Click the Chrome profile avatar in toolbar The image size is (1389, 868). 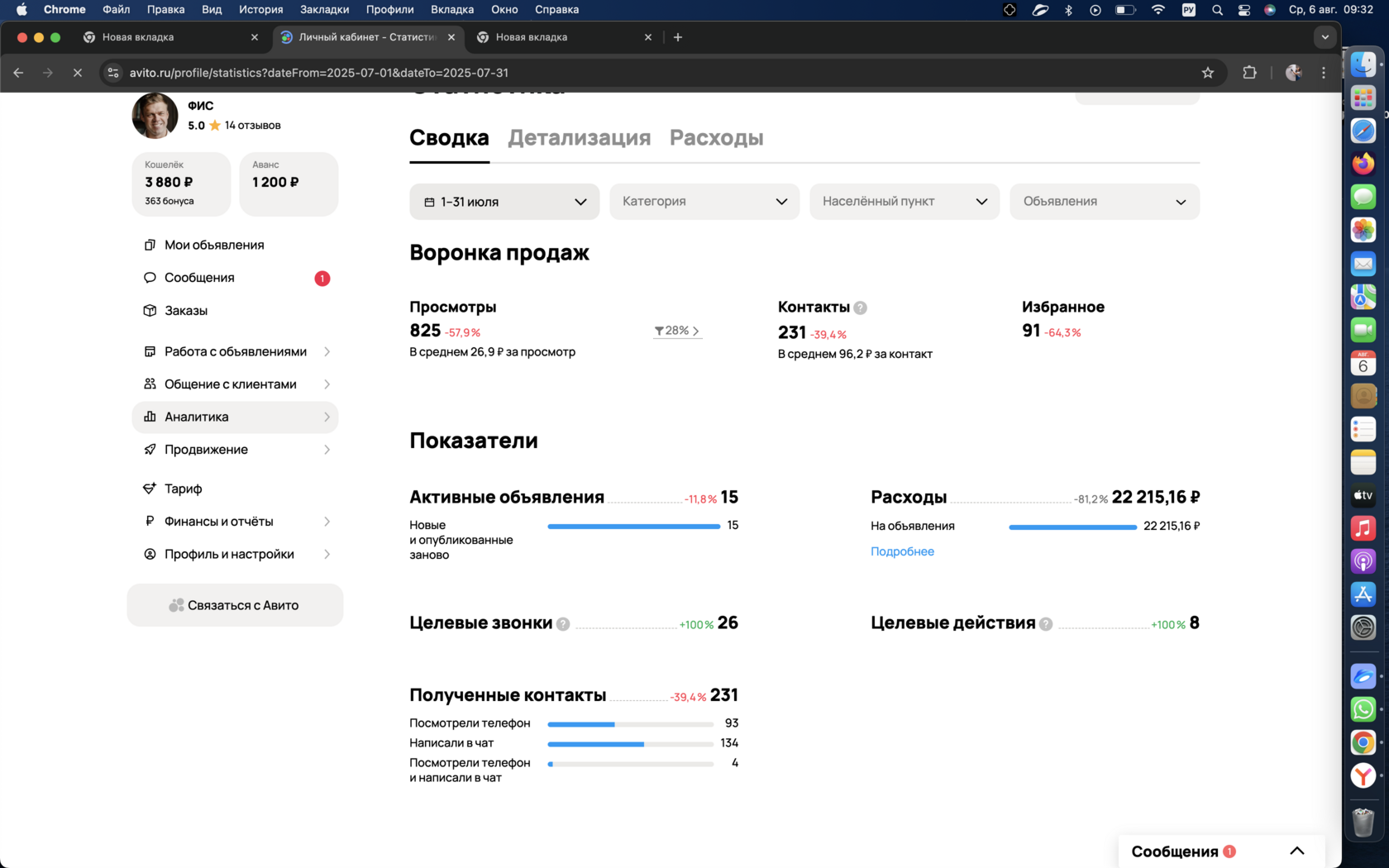pos(1294,73)
